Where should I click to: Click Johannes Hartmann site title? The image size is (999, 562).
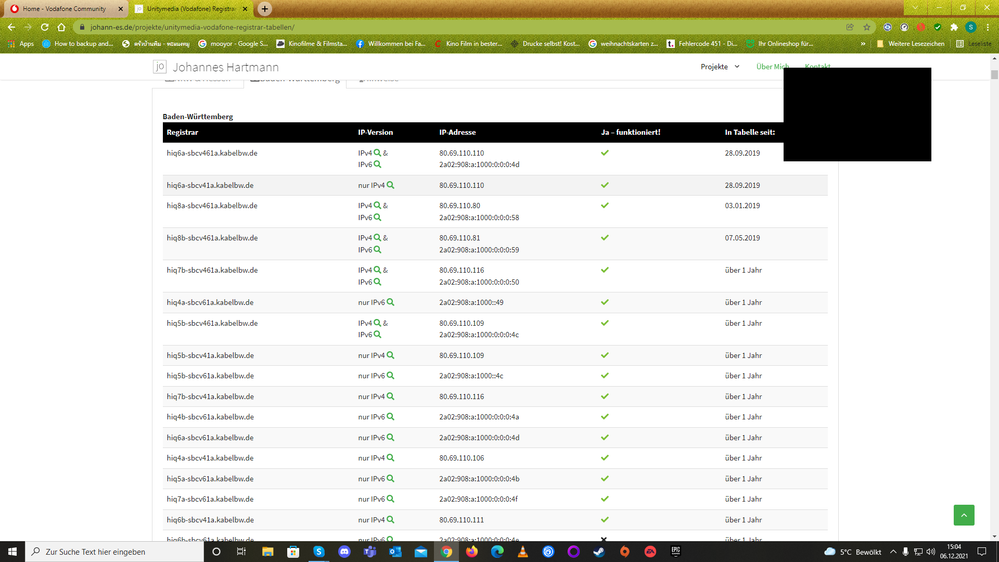click(226, 67)
